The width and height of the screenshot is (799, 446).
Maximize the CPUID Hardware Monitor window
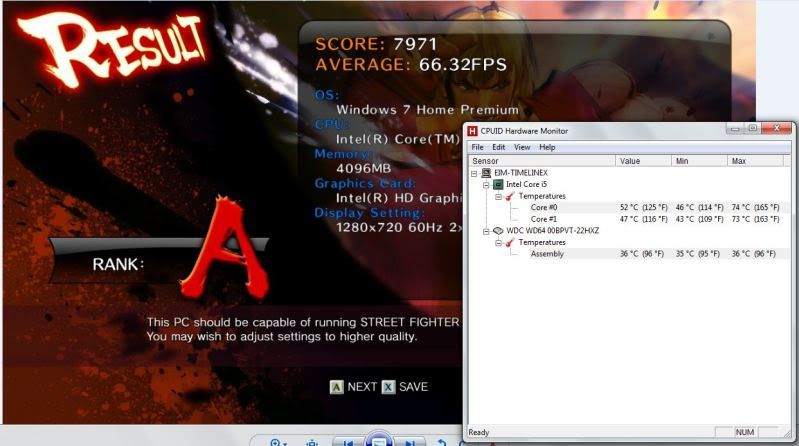752,128
